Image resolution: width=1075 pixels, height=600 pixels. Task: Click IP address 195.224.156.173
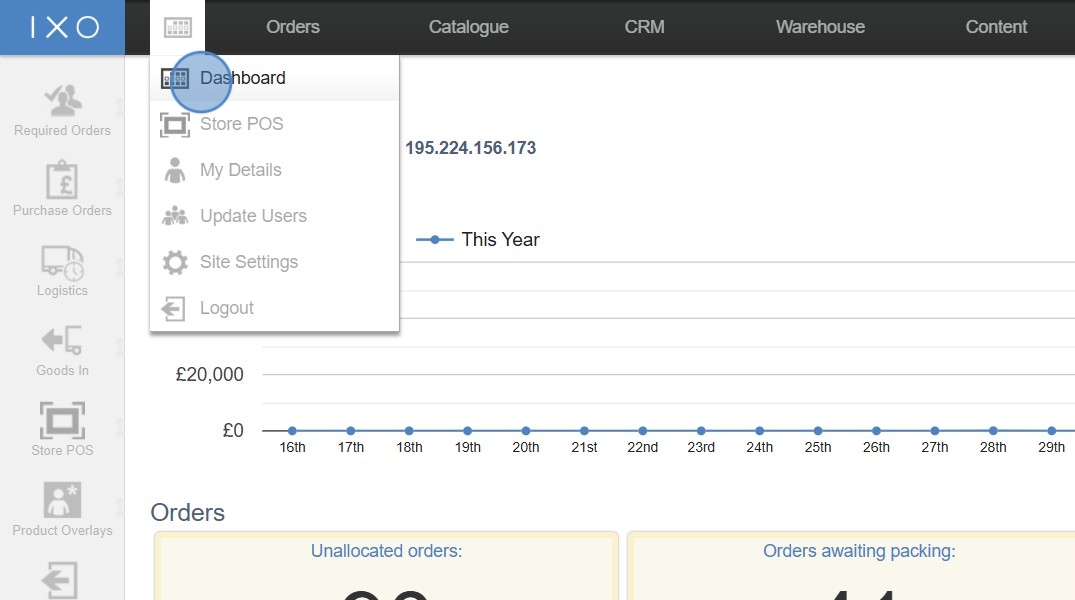point(470,147)
